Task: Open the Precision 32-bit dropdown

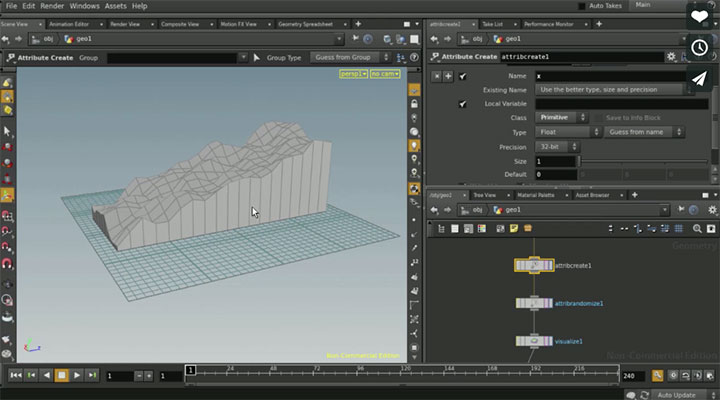Action: point(557,147)
